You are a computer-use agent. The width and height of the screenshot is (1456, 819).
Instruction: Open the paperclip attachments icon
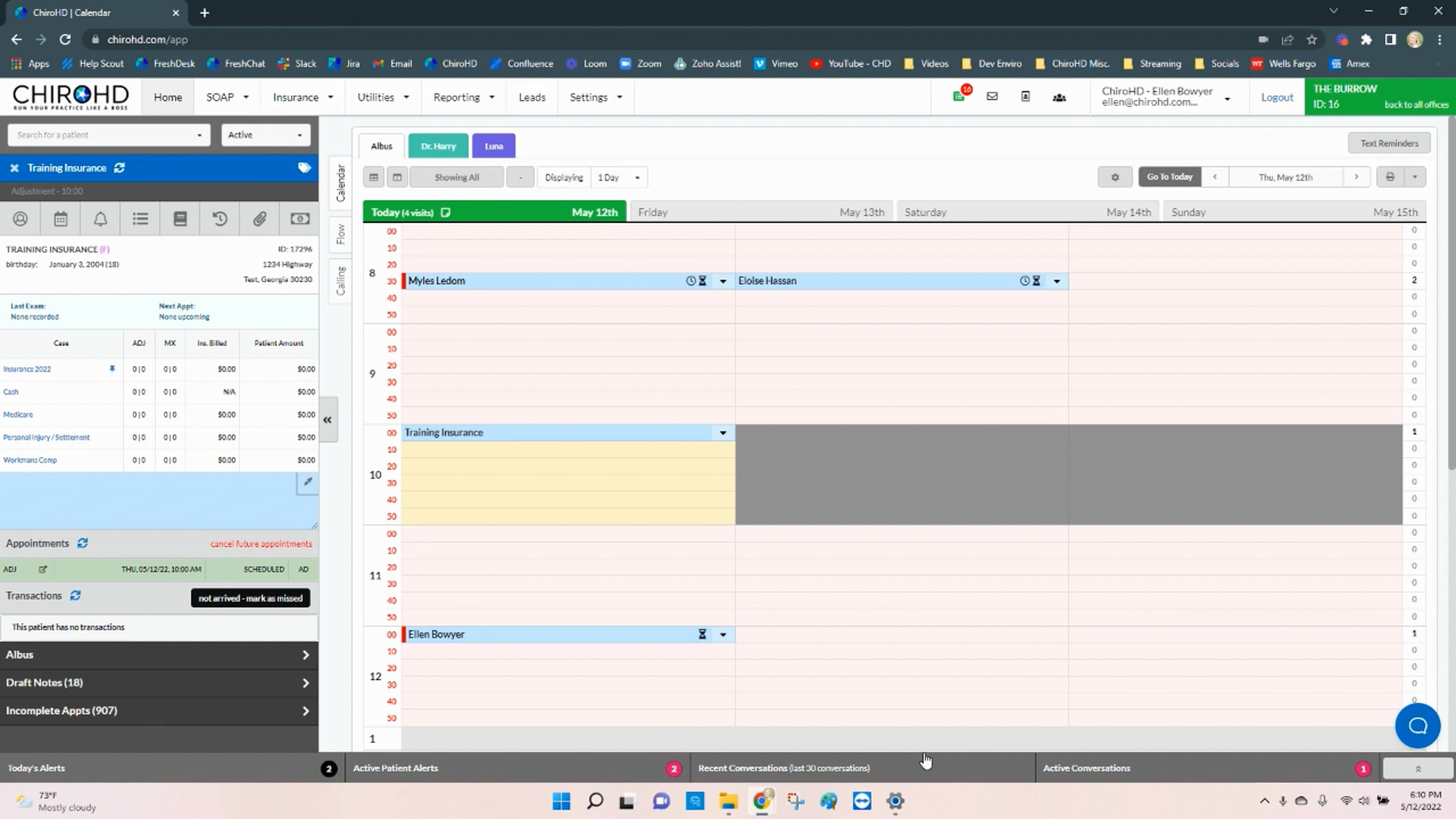(x=260, y=218)
